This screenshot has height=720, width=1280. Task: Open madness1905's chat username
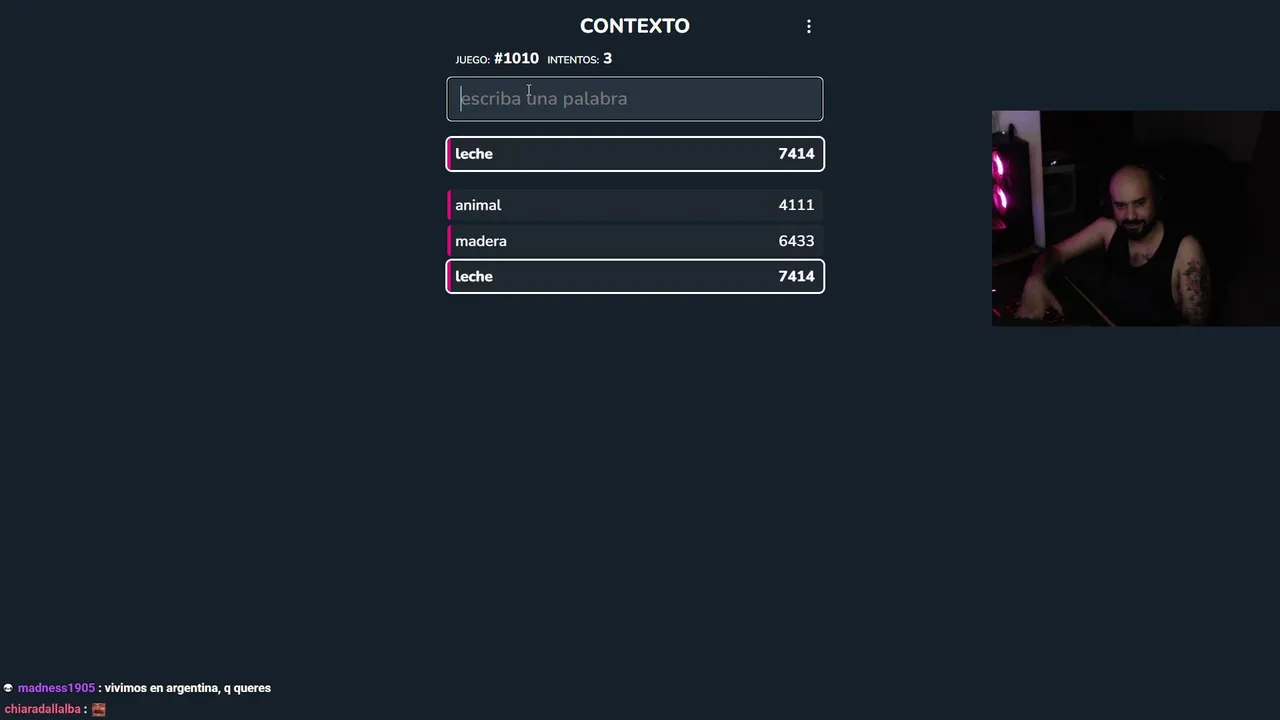(56, 688)
